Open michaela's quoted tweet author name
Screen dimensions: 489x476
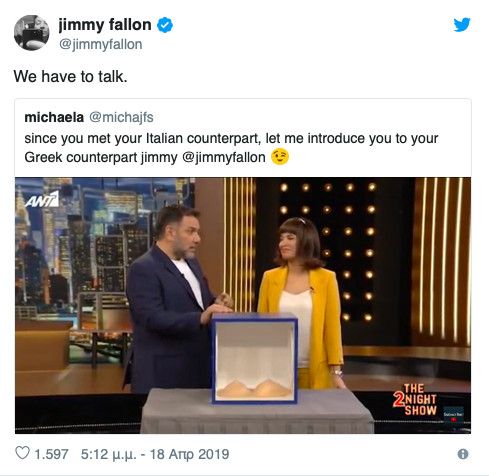click(x=54, y=117)
